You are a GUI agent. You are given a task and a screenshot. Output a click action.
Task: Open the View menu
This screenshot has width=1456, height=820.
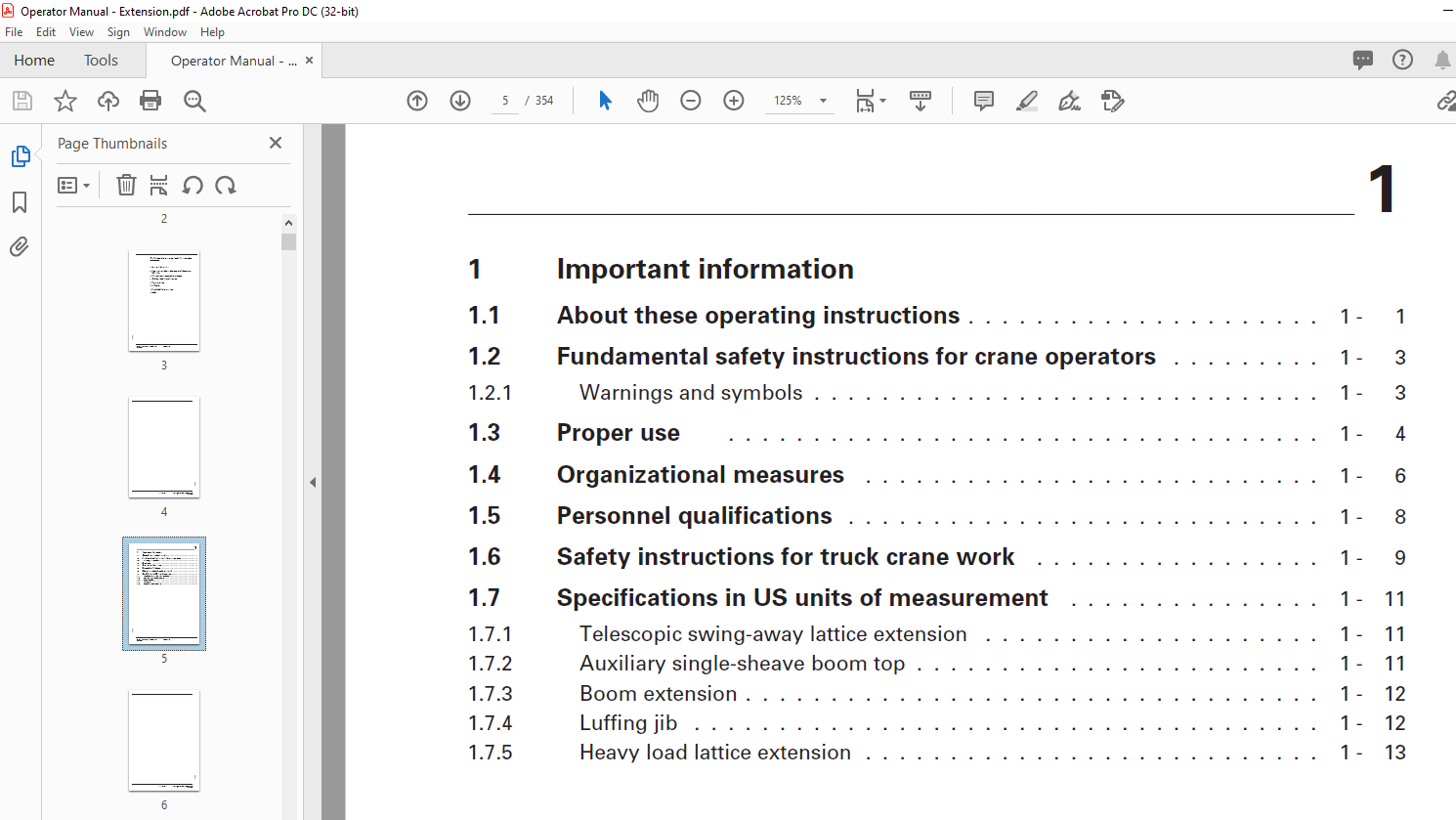(82, 32)
